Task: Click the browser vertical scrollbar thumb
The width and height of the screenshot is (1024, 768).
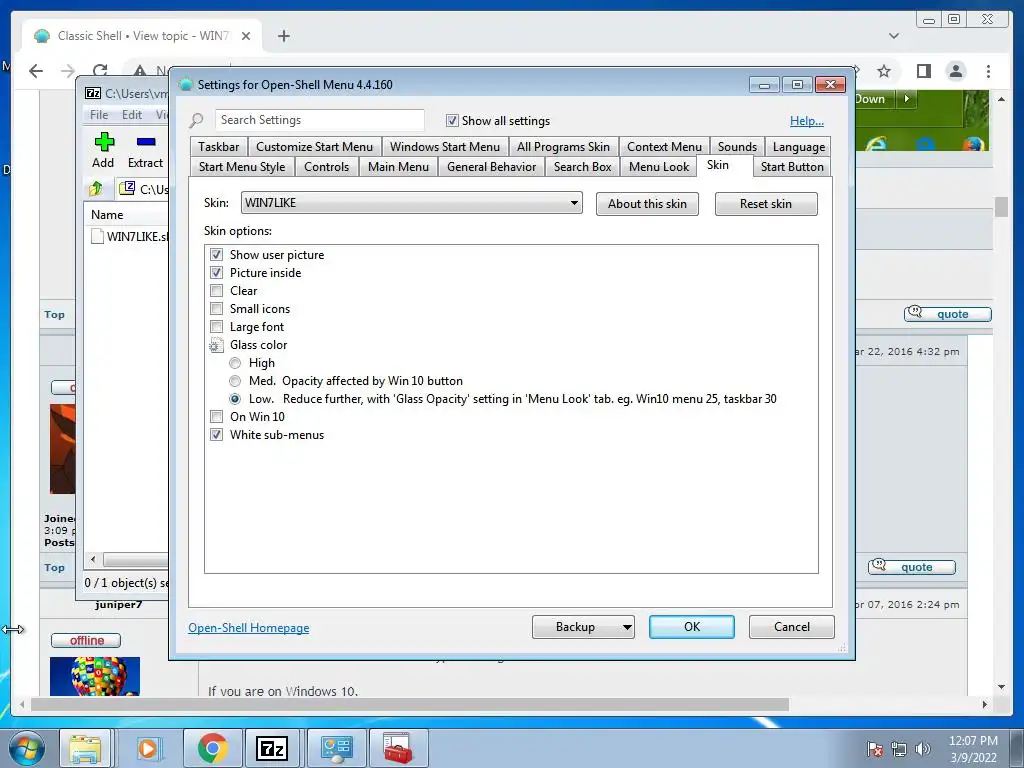Action: (x=1001, y=206)
